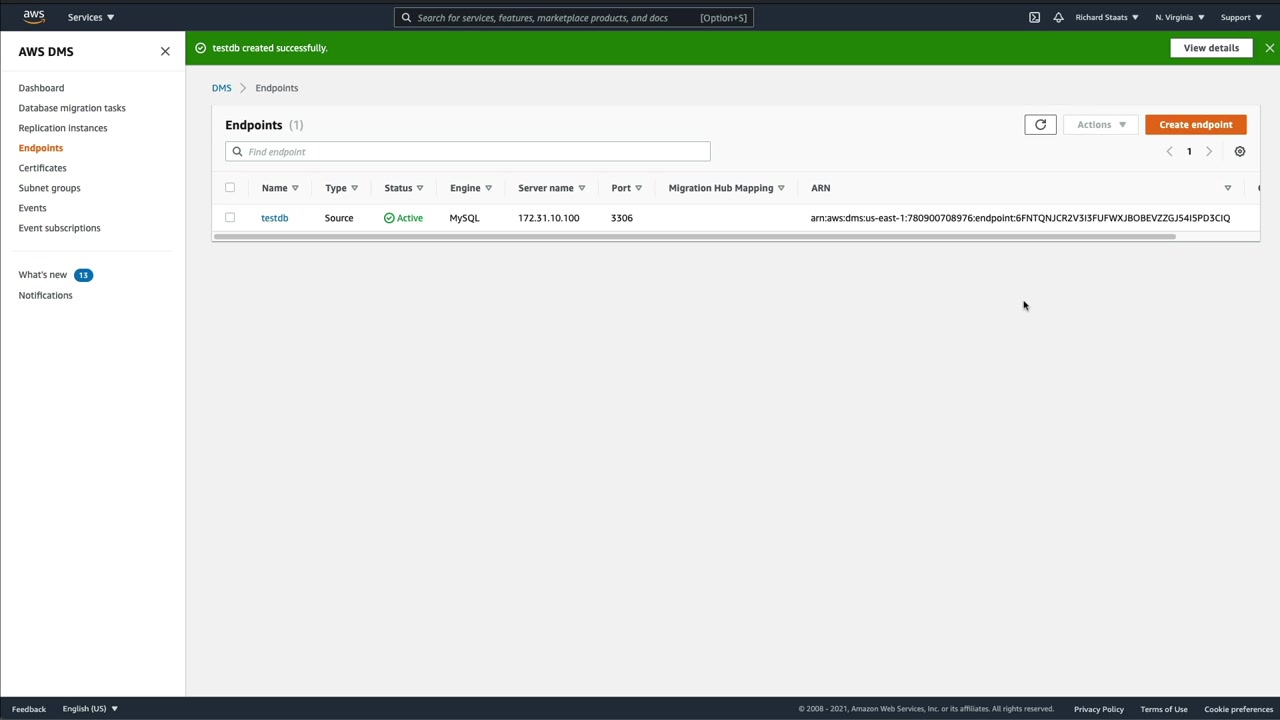Go to Dashboard in sidebar
The height and width of the screenshot is (720, 1280).
pos(41,88)
